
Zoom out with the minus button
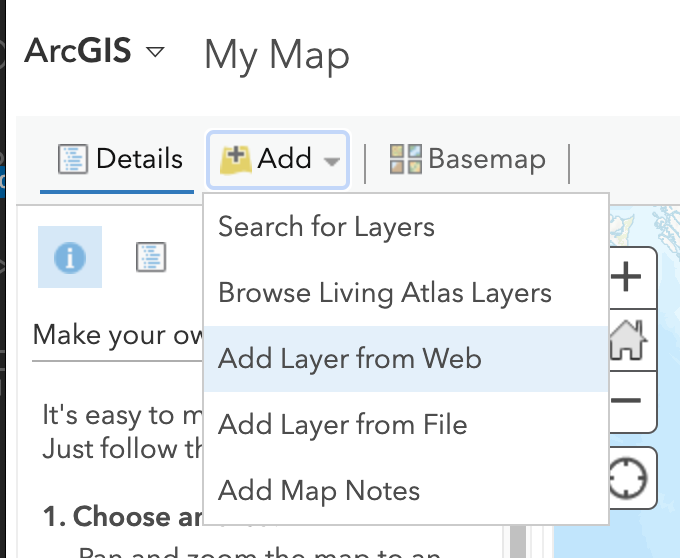[x=632, y=401]
